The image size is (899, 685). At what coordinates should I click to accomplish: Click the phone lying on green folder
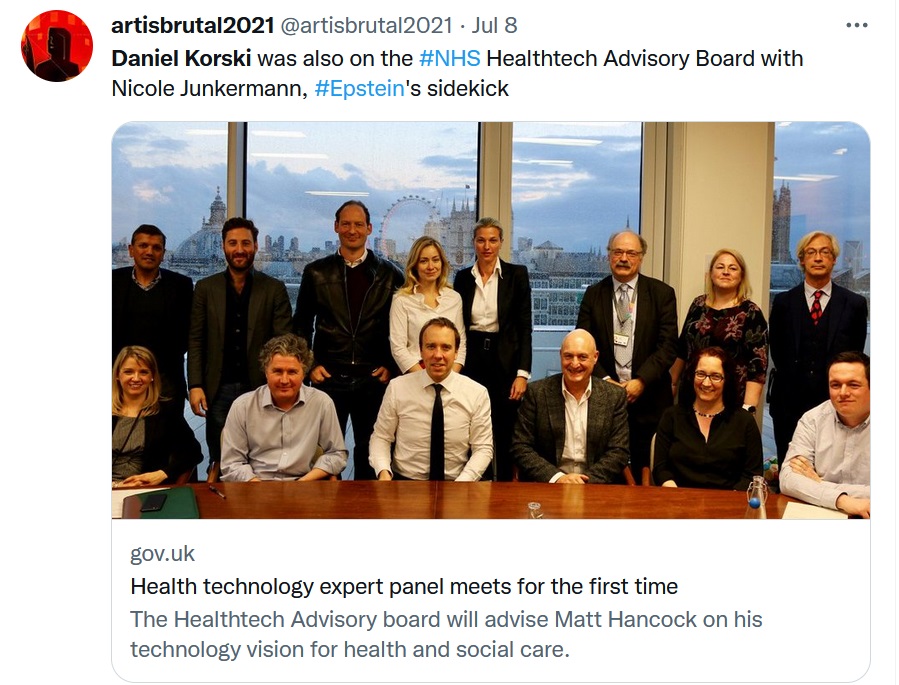[x=153, y=502]
